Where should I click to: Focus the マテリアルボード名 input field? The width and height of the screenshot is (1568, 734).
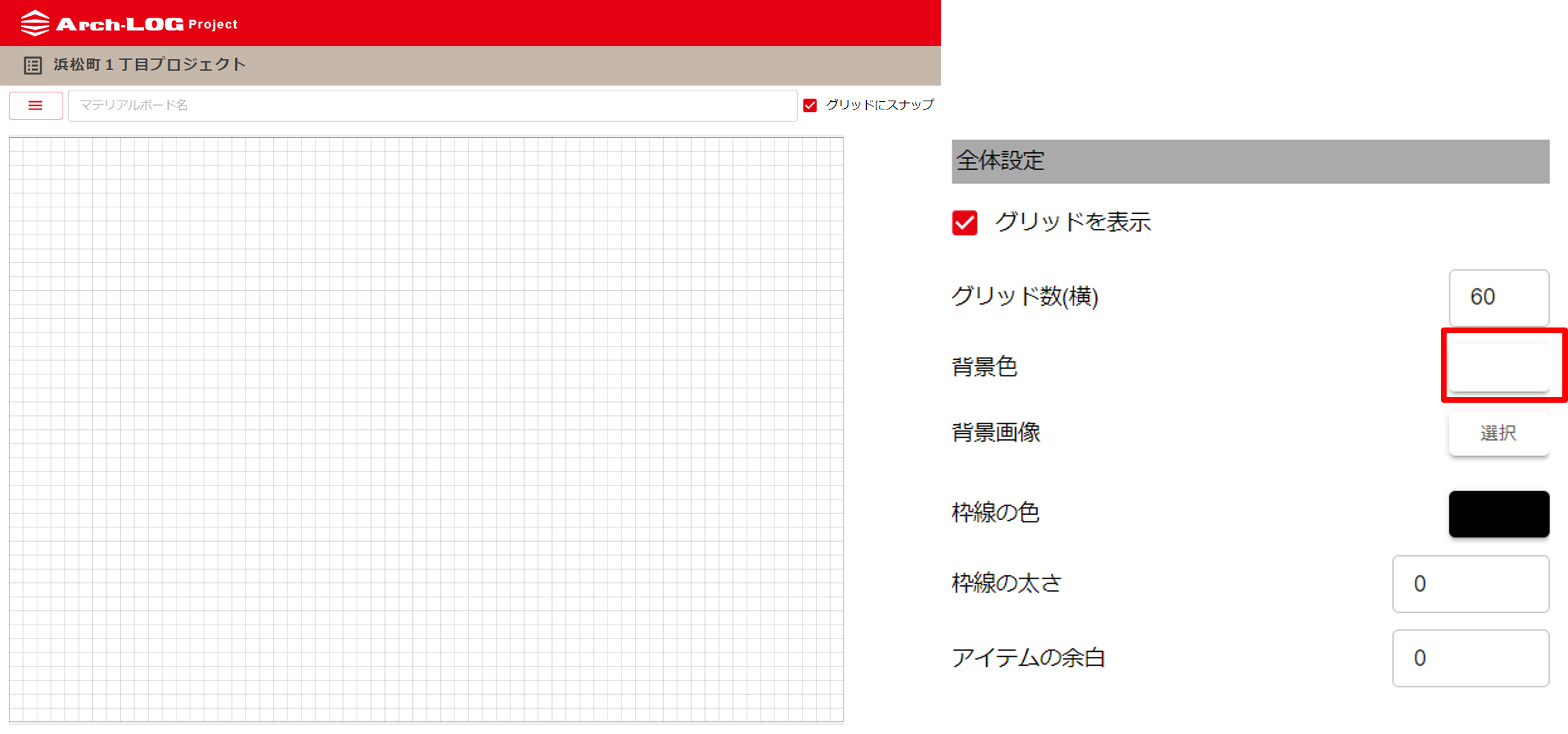click(x=432, y=106)
